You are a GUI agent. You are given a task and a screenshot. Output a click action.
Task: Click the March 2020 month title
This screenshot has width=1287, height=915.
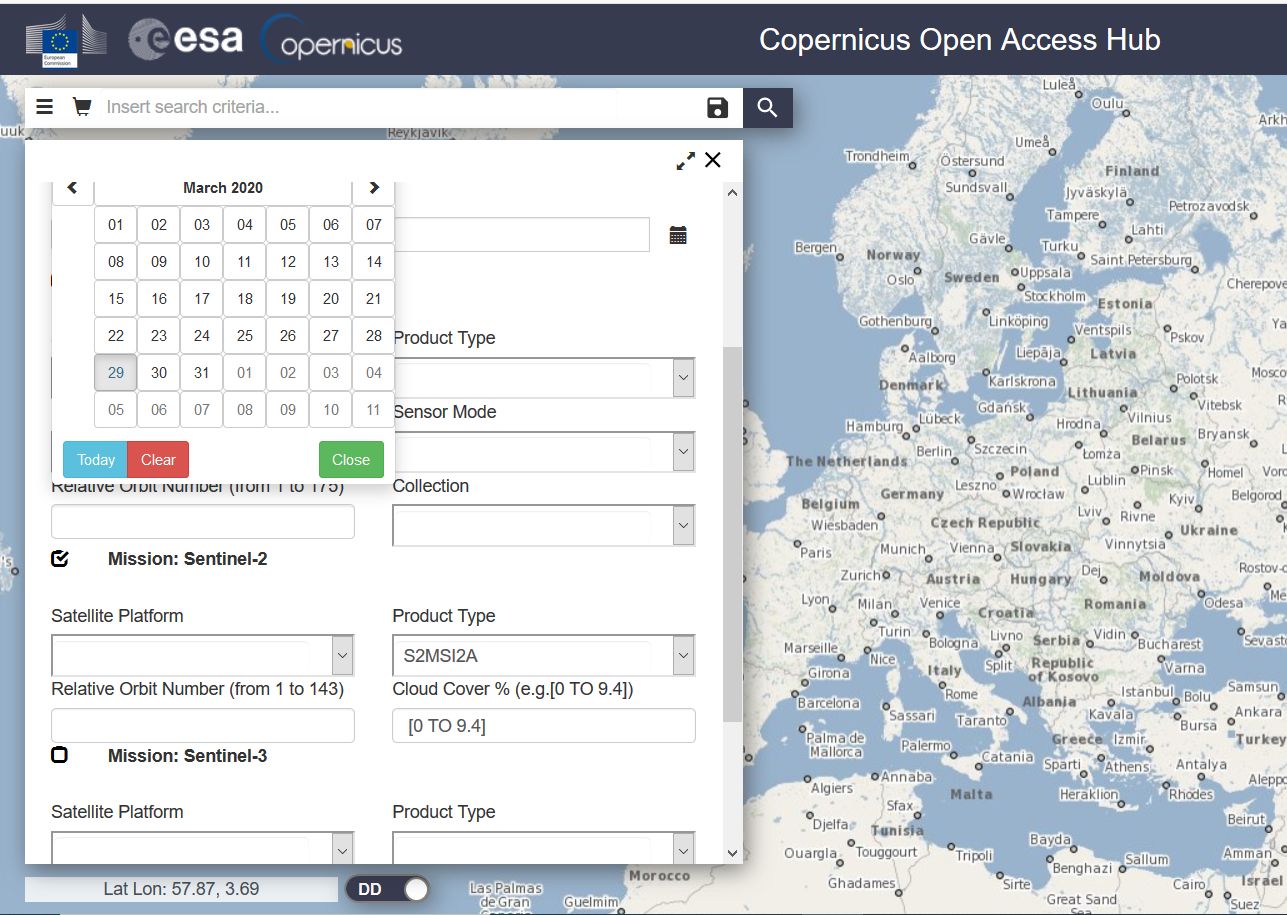223,188
